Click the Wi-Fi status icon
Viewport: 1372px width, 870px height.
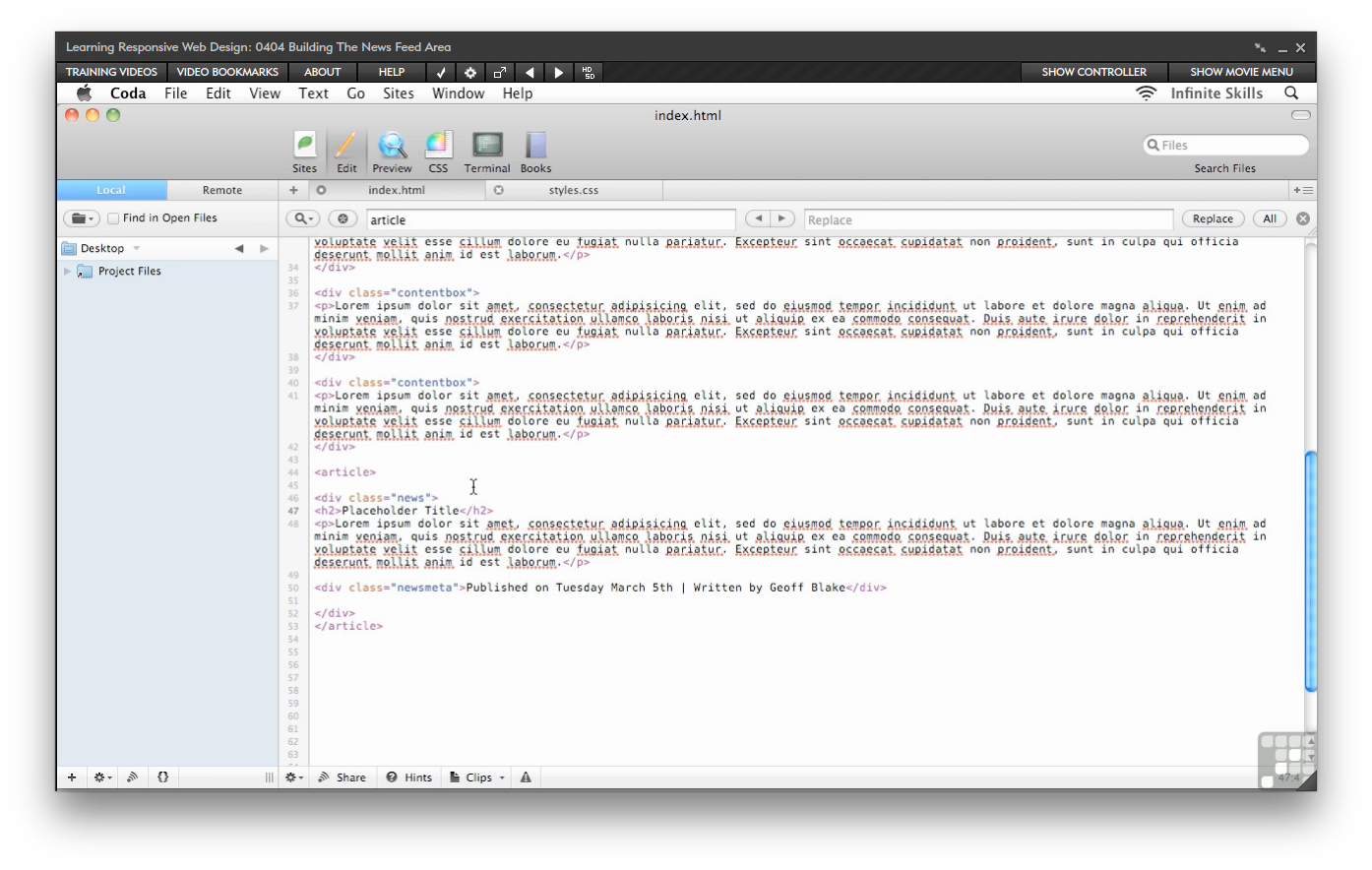pos(1147,93)
